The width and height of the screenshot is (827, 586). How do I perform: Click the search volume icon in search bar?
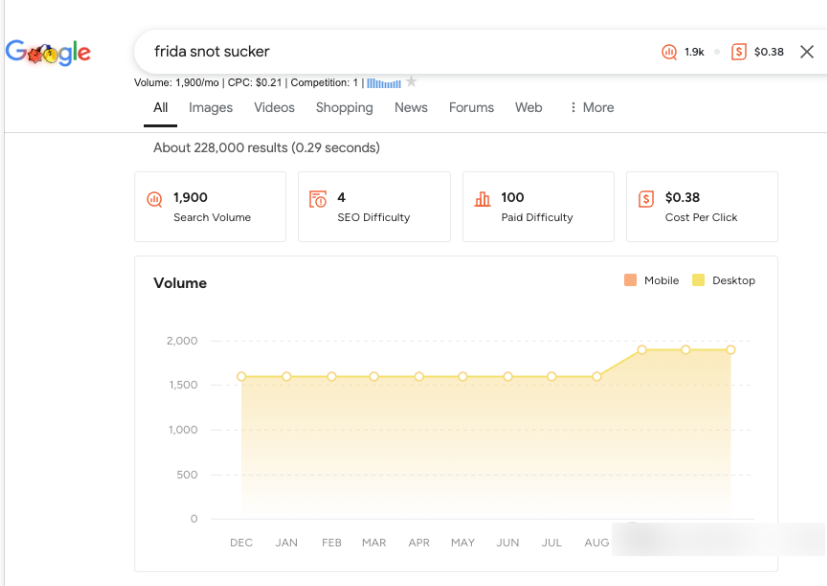coord(669,52)
